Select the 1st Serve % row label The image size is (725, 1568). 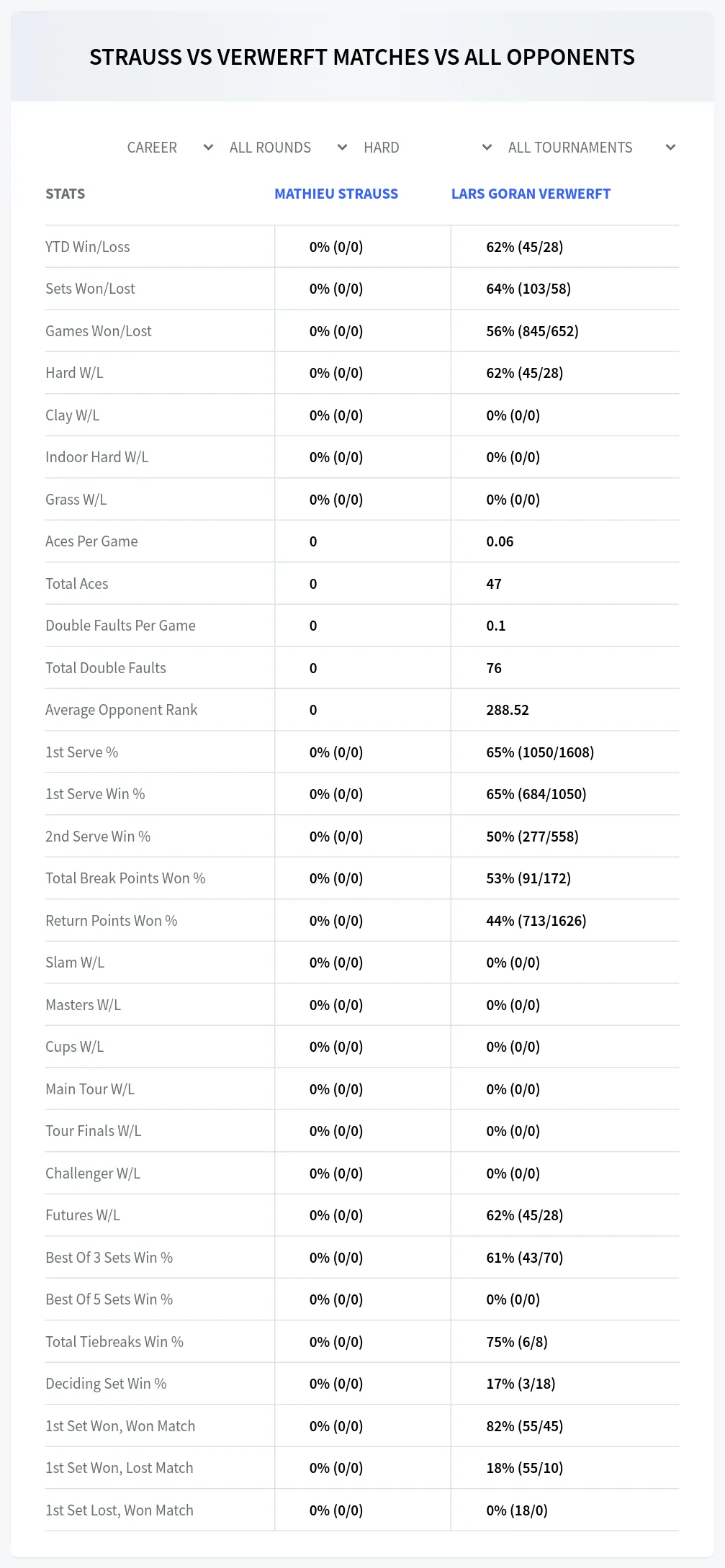[x=82, y=752]
